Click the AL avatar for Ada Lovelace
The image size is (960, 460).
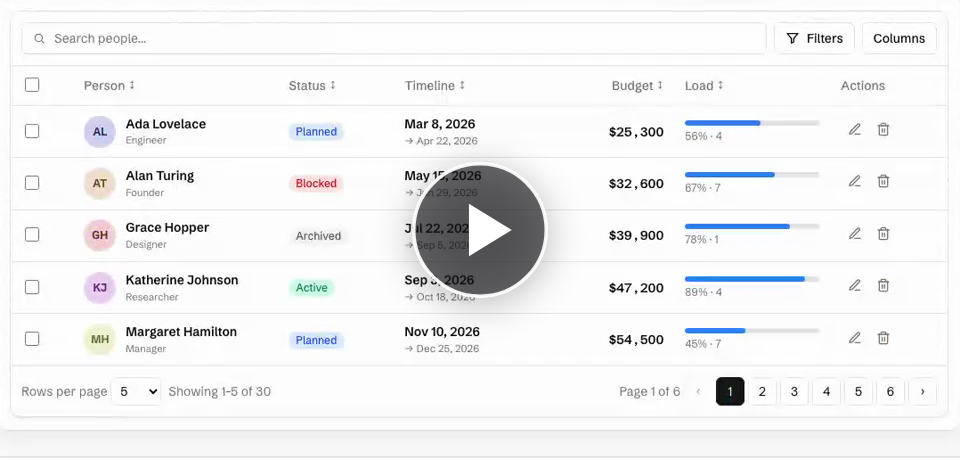[100, 132]
